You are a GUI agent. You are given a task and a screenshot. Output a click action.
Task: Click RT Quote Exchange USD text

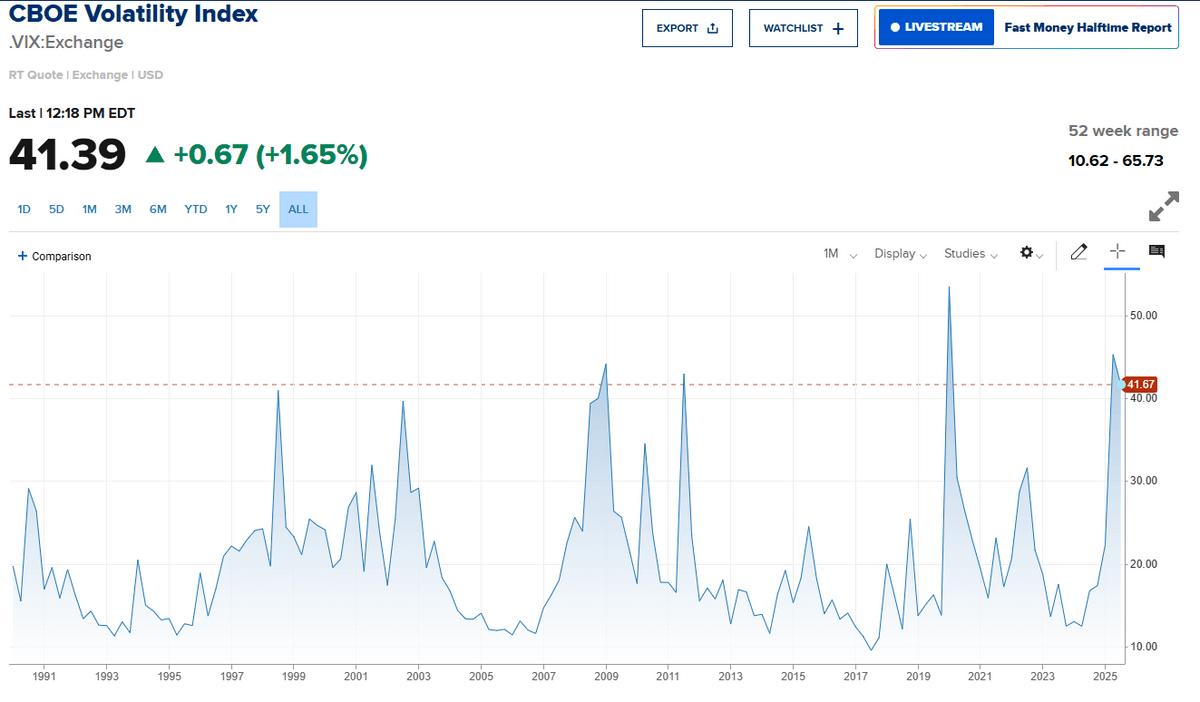[x=86, y=75]
